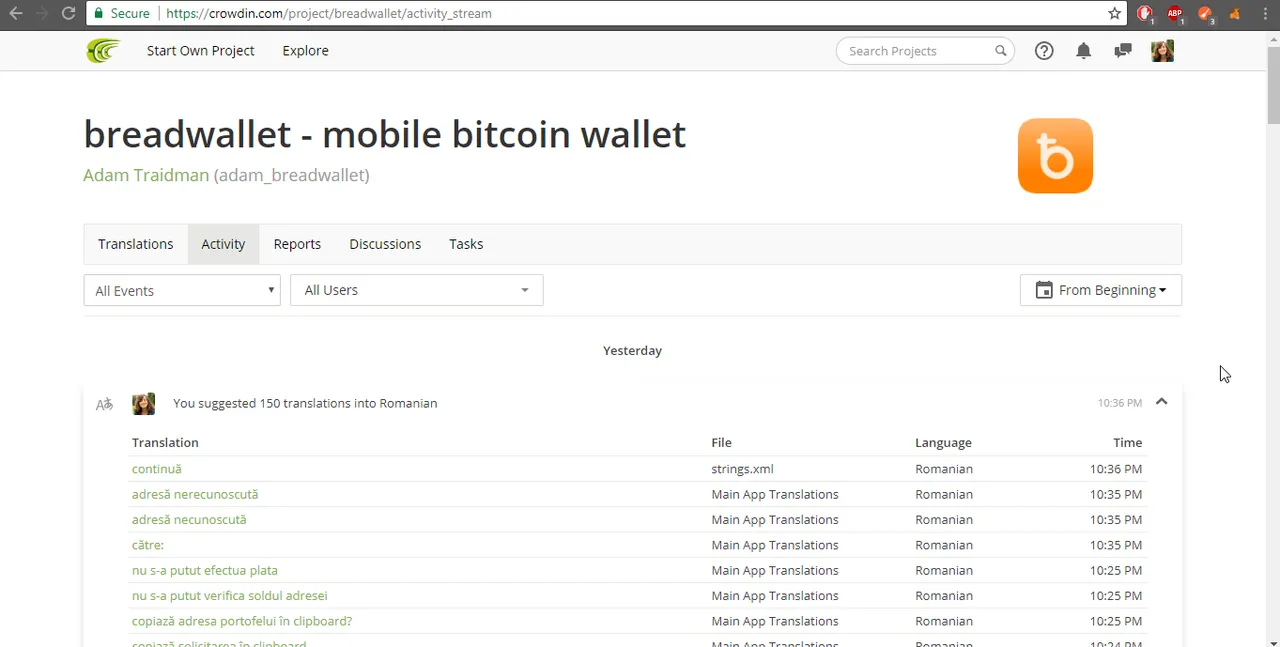Image resolution: width=1280 pixels, height=647 pixels.
Task: Collapse the 150 translations activity entry
Action: tap(1161, 402)
